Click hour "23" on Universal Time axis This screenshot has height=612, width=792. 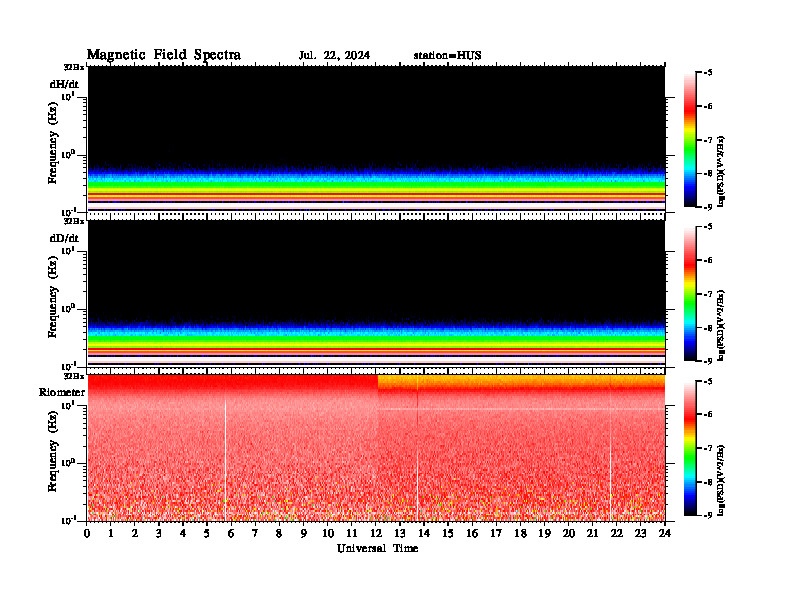pyautogui.click(x=640, y=533)
